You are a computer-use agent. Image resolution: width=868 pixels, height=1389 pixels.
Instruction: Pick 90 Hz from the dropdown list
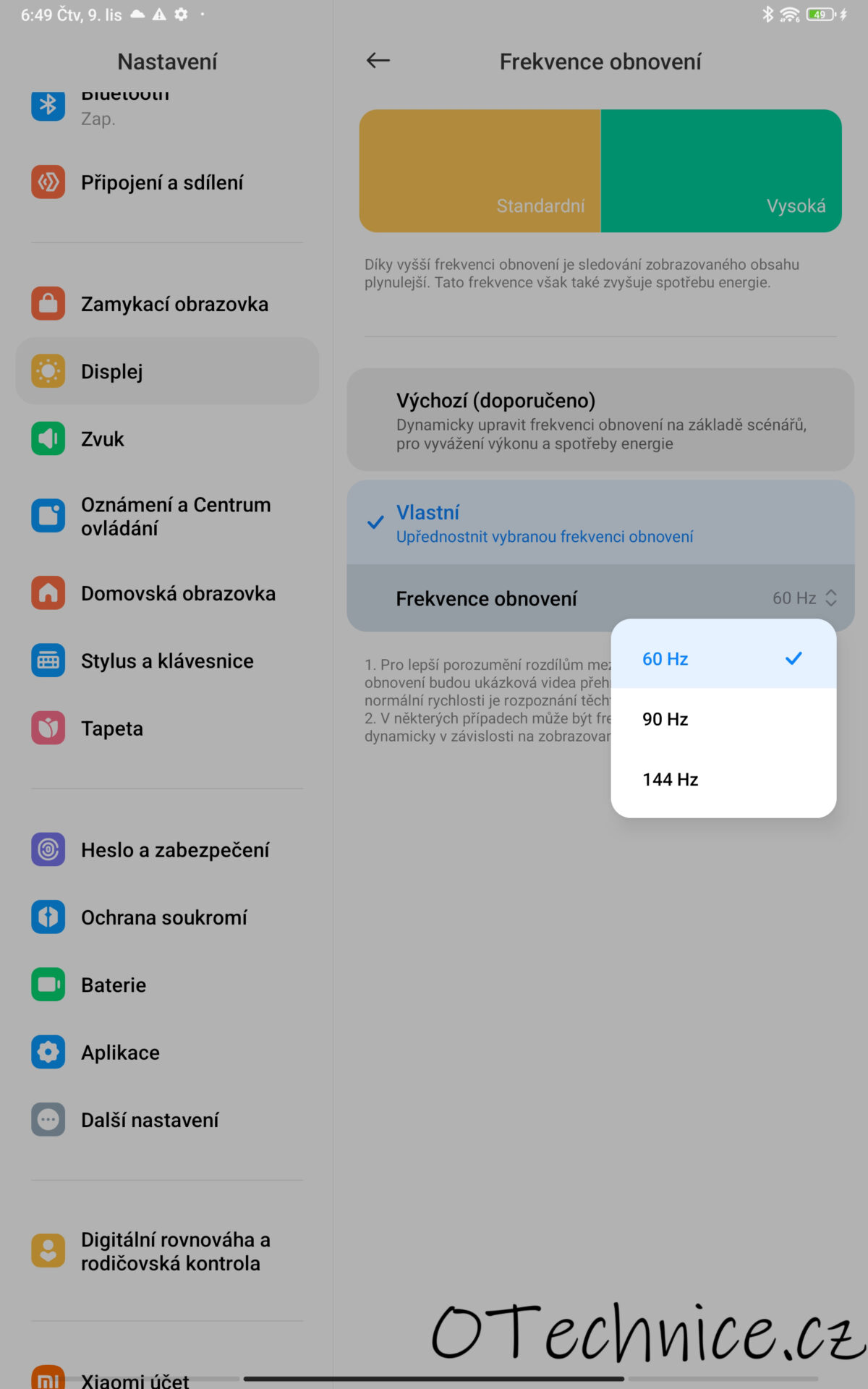pyautogui.click(x=723, y=719)
